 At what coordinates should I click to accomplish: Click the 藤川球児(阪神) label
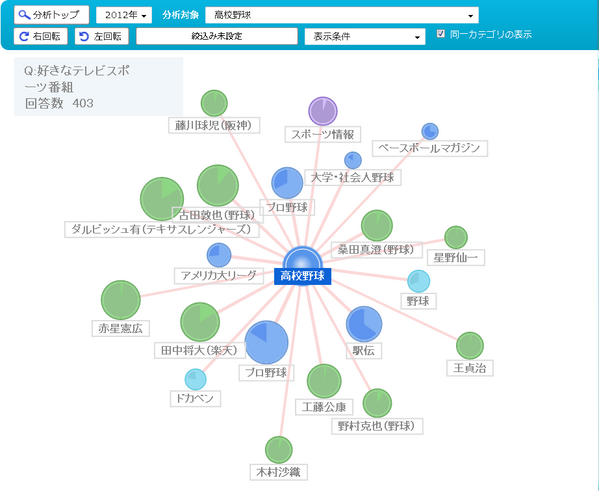[214, 125]
